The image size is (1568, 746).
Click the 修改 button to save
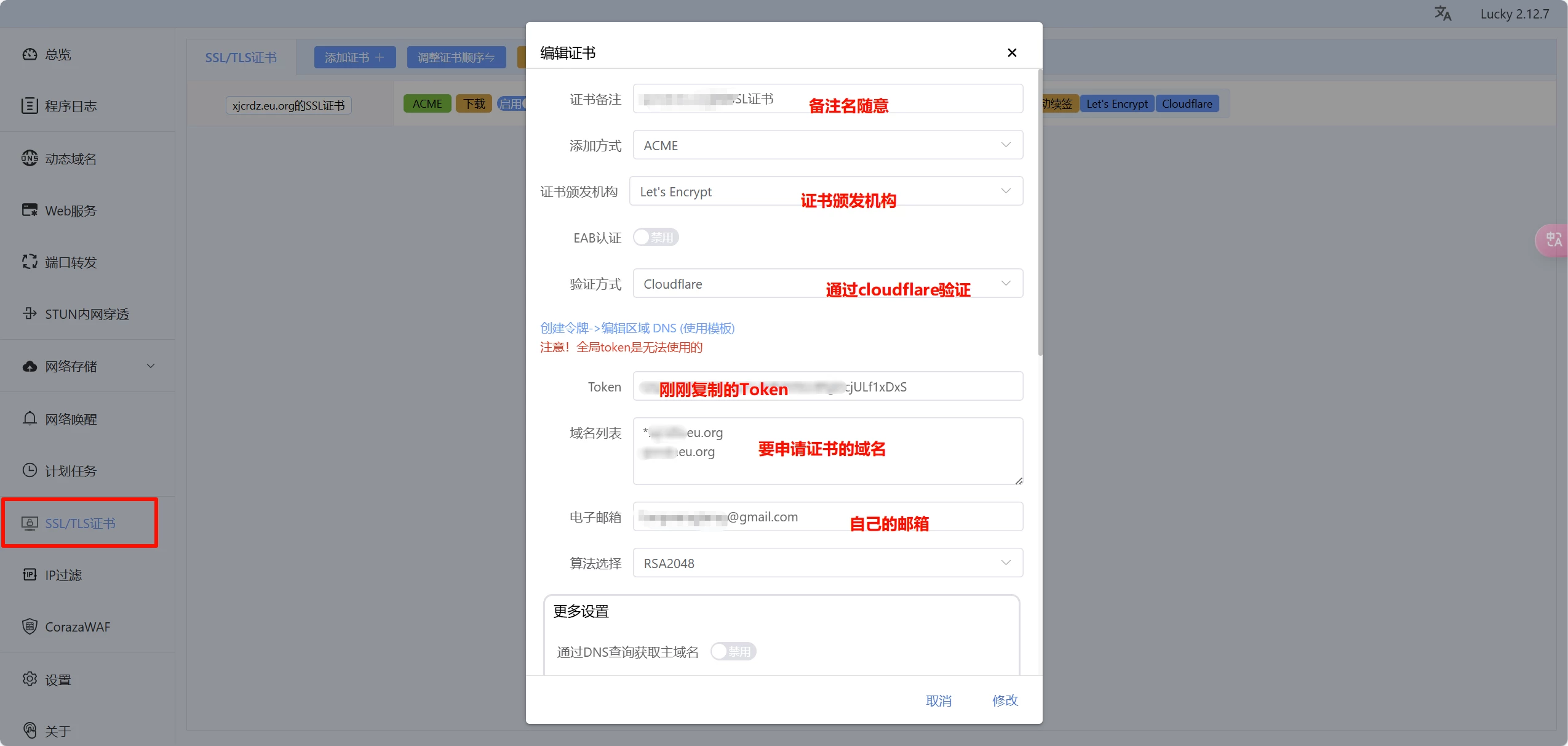click(x=1005, y=700)
